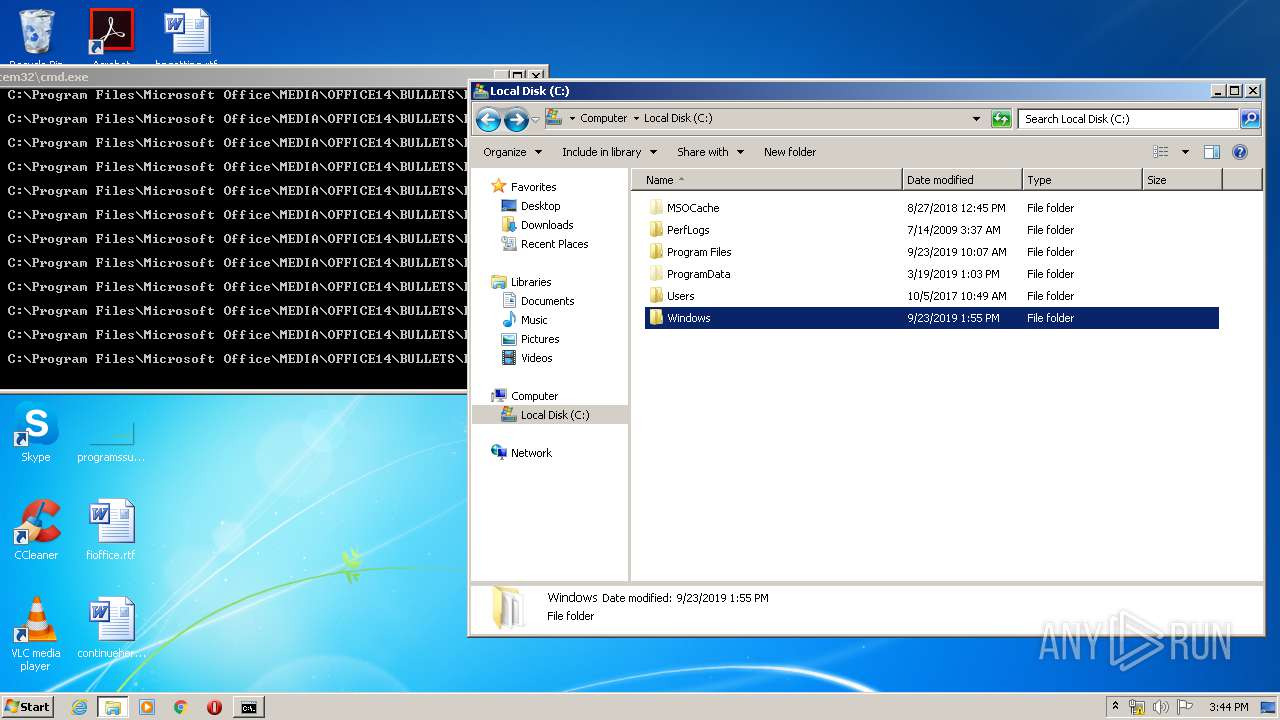Select the MSOCache folder
The width and height of the screenshot is (1280, 720).
(x=693, y=208)
